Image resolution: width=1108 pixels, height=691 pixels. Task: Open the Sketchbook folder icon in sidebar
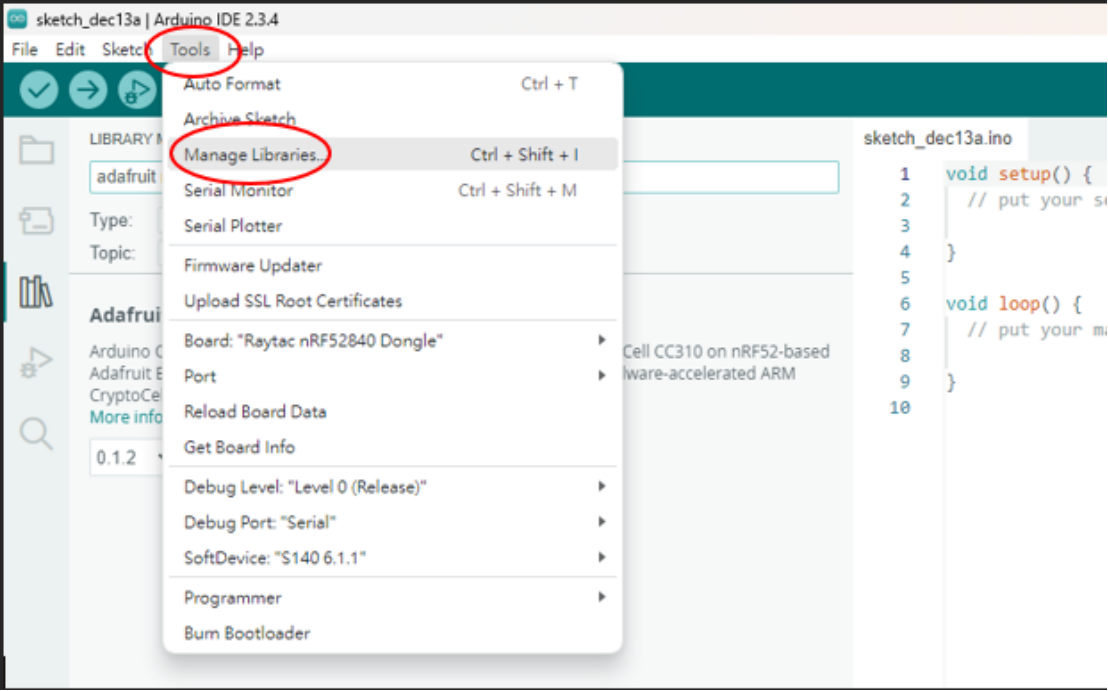point(36,150)
